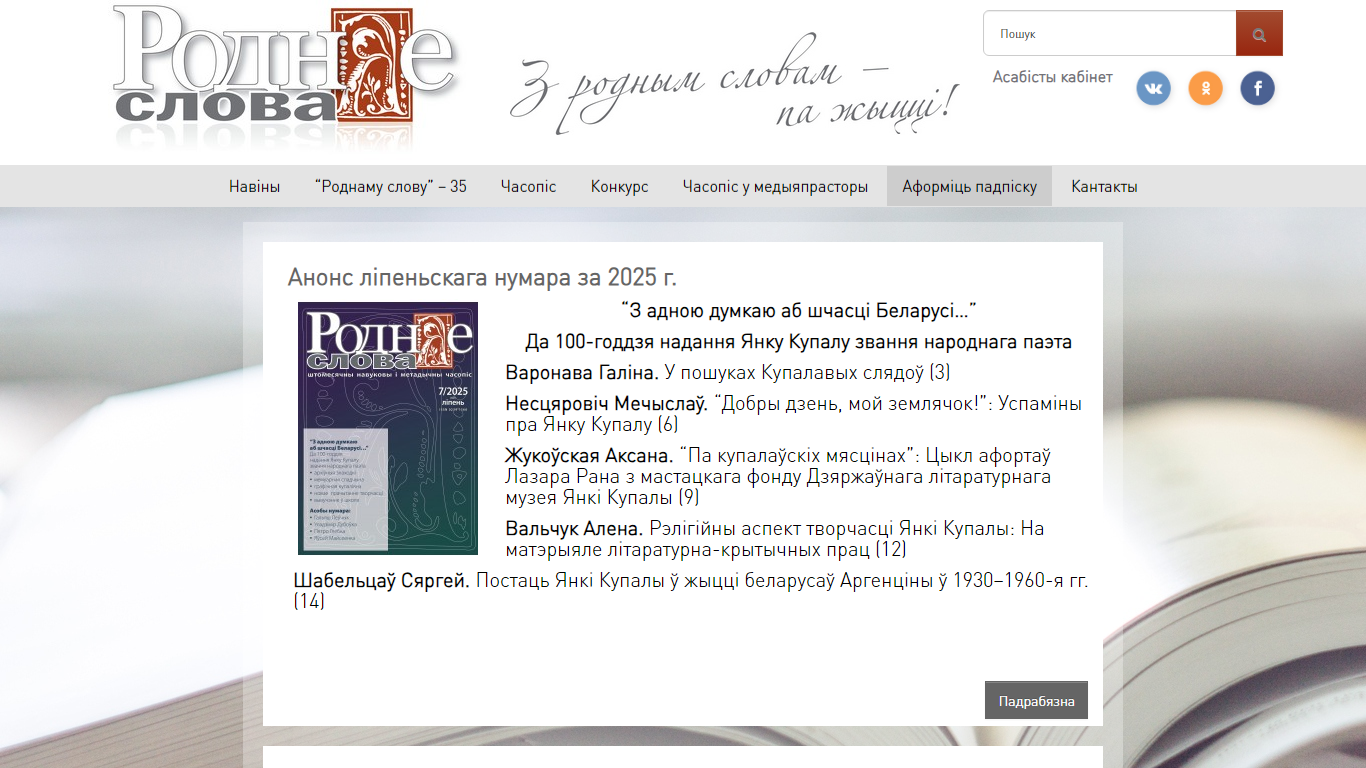Click the text "З адною думкаю аб шчасці Беларусі..."
Screen dimensions: 1366x768
[798, 311]
